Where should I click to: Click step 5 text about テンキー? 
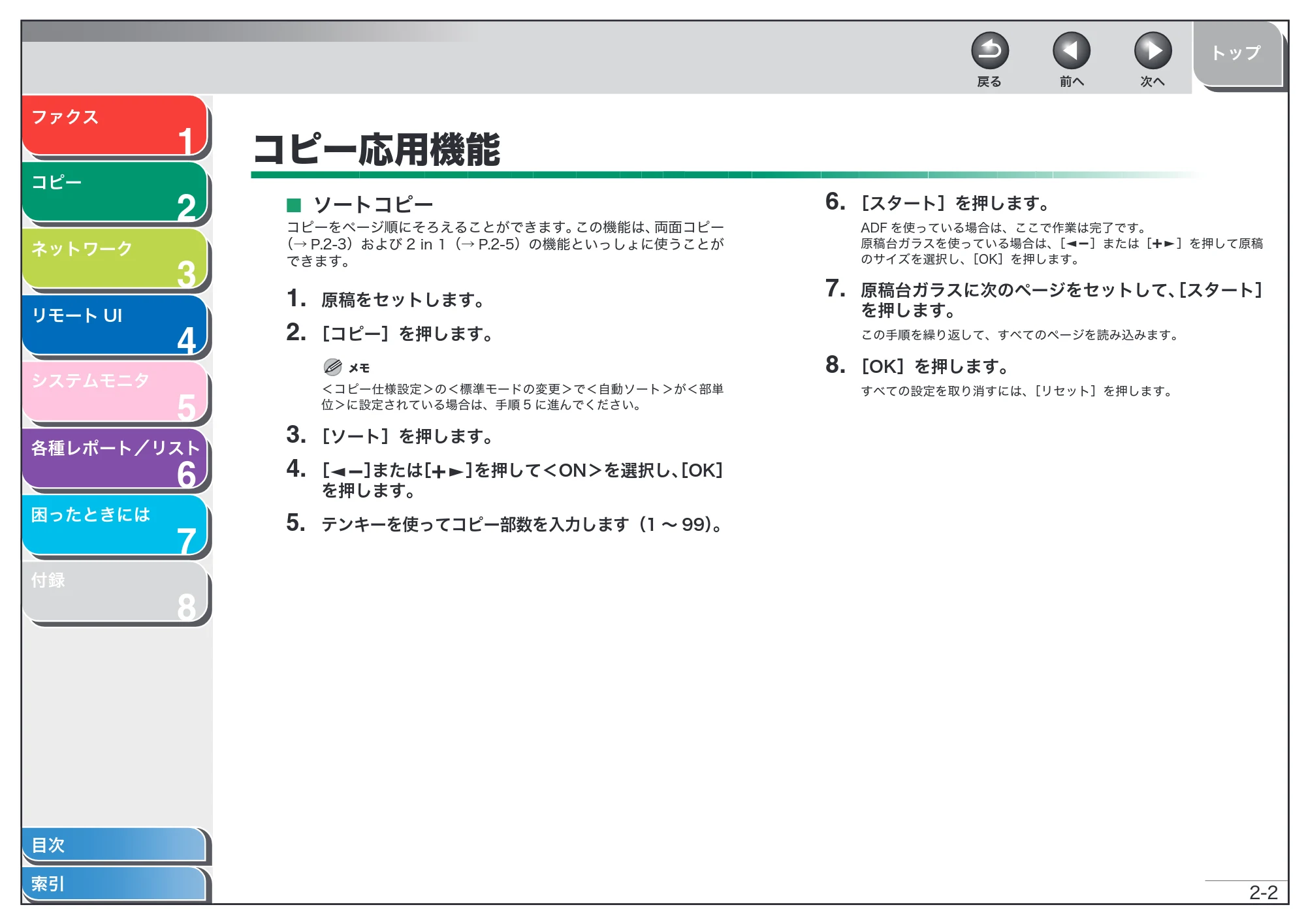522,524
